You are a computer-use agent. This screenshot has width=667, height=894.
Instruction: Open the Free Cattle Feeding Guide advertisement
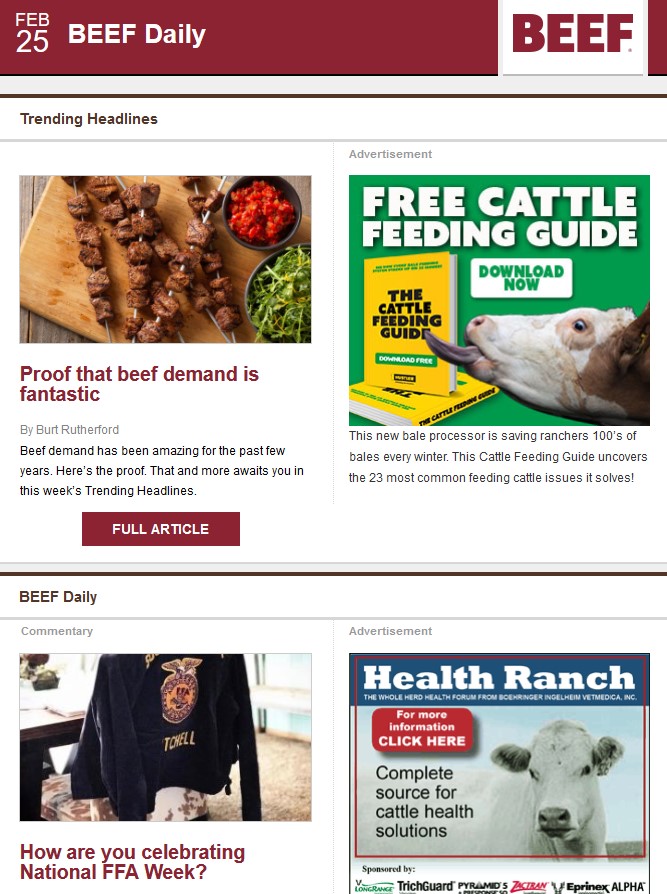click(499, 300)
